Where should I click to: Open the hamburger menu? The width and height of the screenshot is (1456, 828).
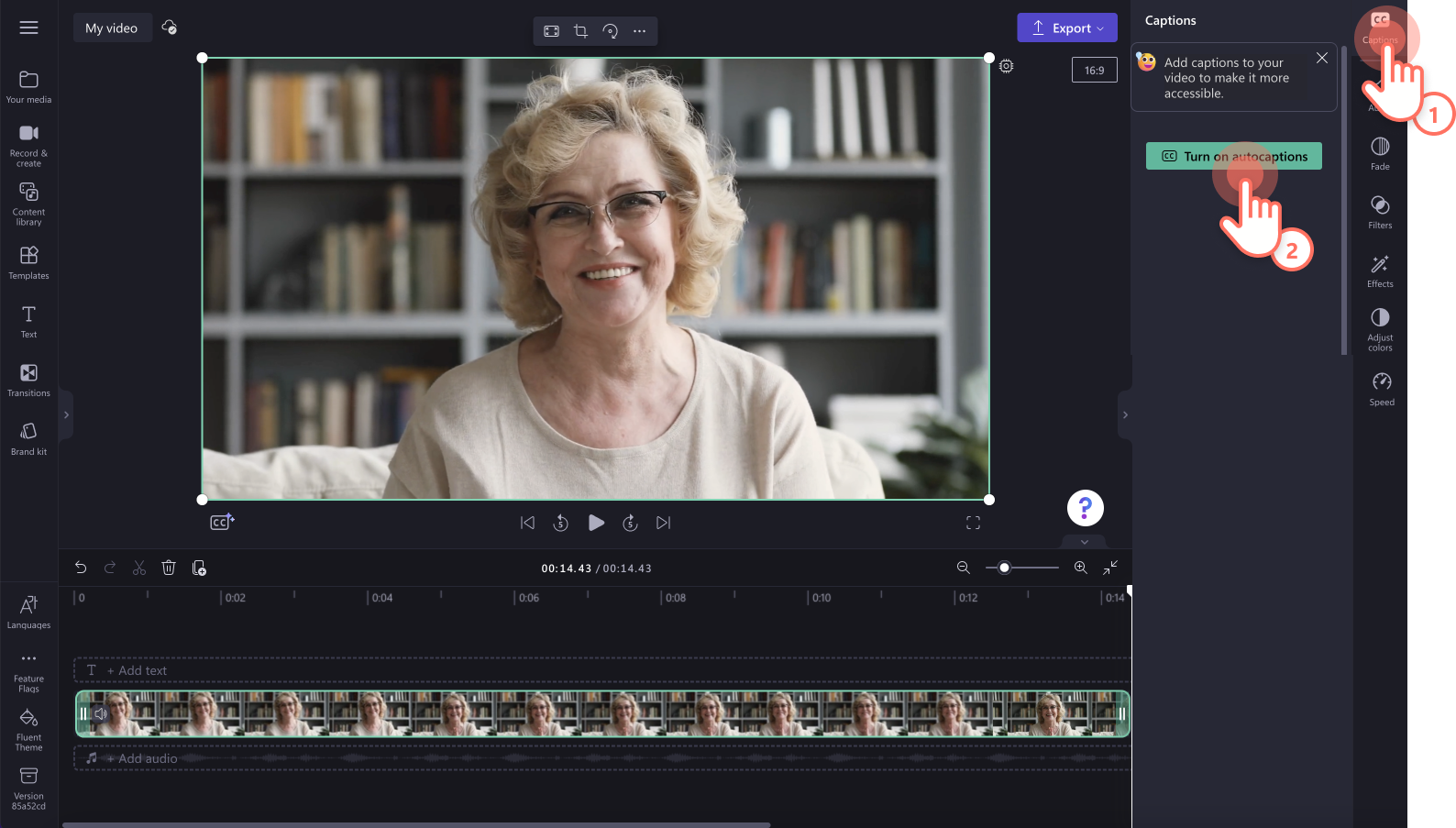[28, 28]
